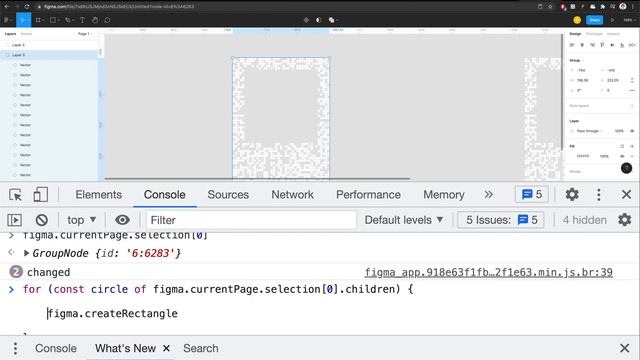Select the Comment tool
The height and width of the screenshot is (360, 640).
[x=107, y=20]
